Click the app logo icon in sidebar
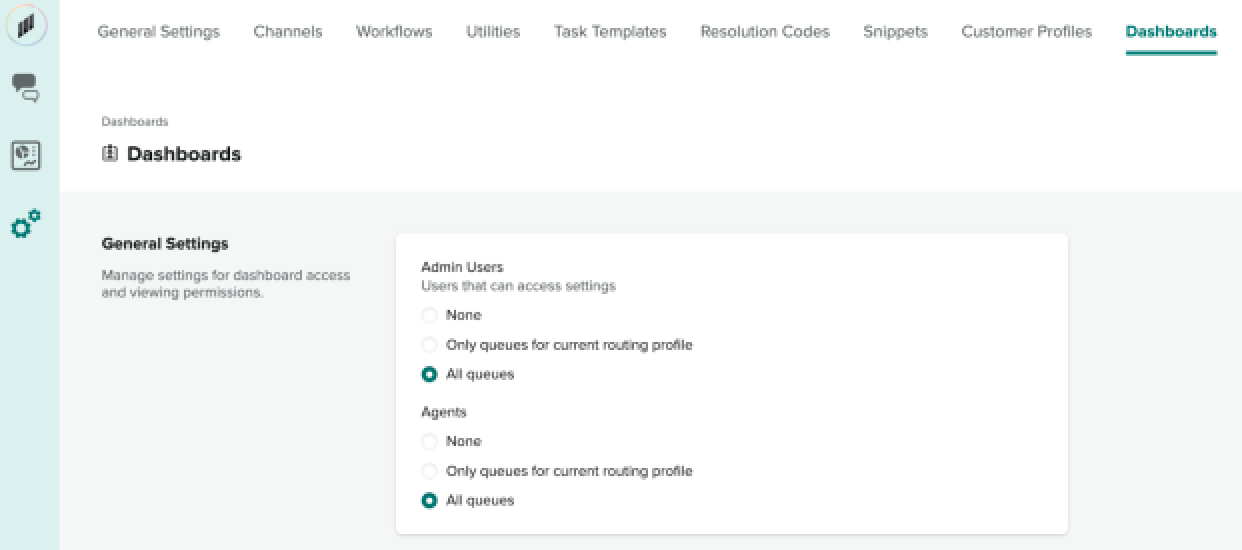Screen dimensions: 1242x550 click(x=26, y=25)
